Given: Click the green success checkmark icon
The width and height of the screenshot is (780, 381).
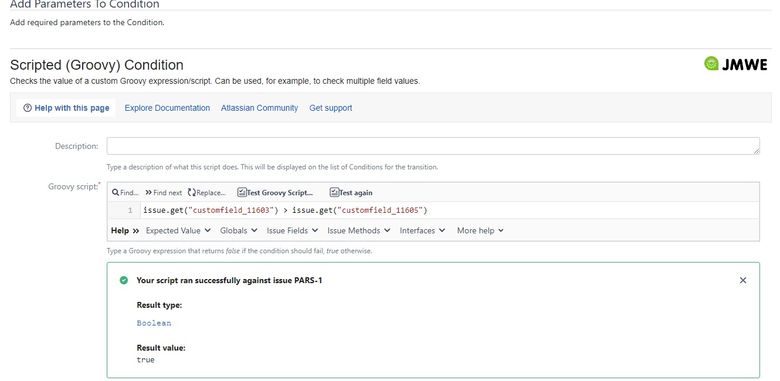Looking at the screenshot, I should coord(124,281).
